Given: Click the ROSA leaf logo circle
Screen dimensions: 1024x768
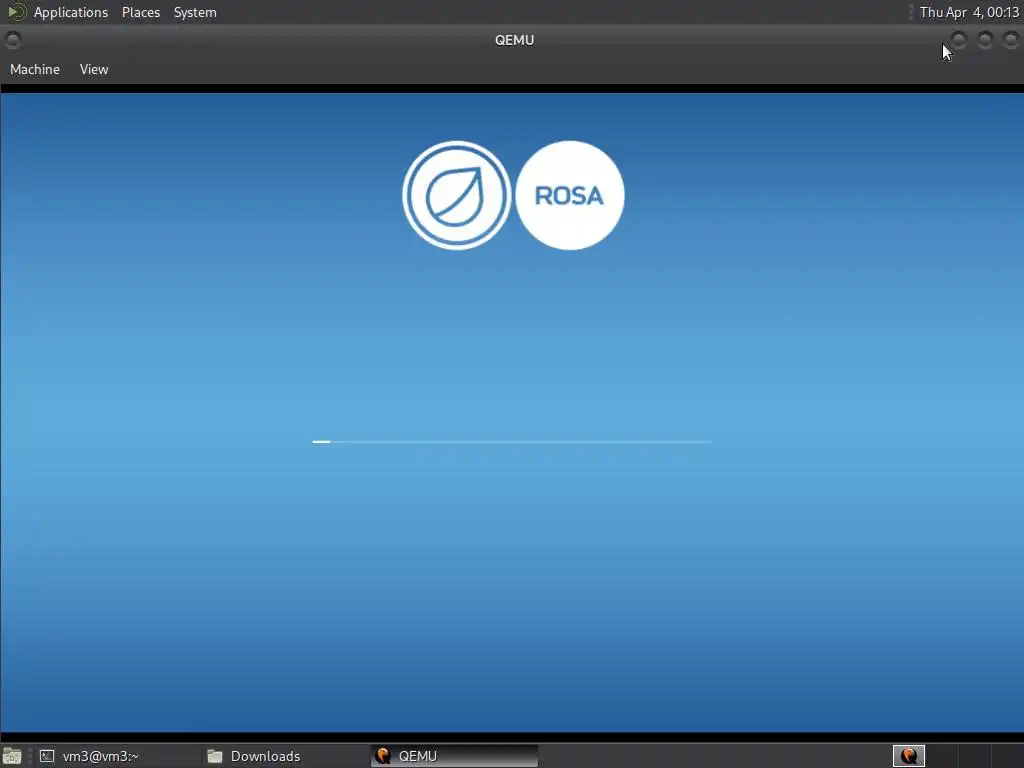Looking at the screenshot, I should [x=456, y=195].
